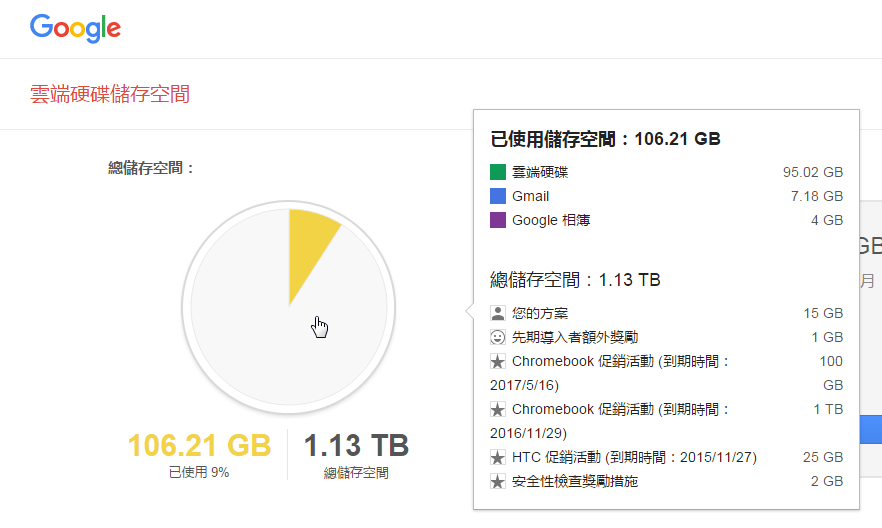Click the 1 GB bonus value
Screen dimensions: 882x528
pyautogui.click(x=827, y=337)
